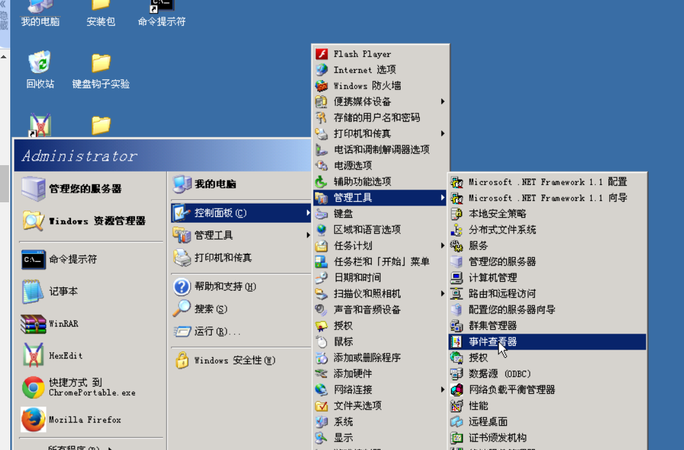Click the 辅助功能选项 icon
684x450 pixels.
tap(321, 182)
